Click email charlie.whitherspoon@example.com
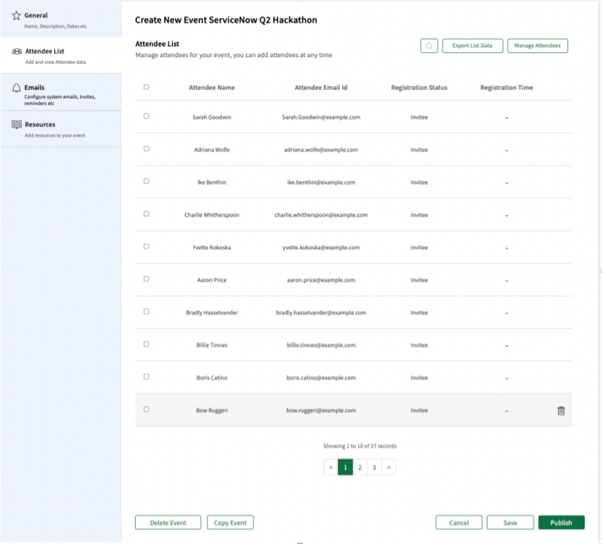602x544 pixels. click(321, 215)
